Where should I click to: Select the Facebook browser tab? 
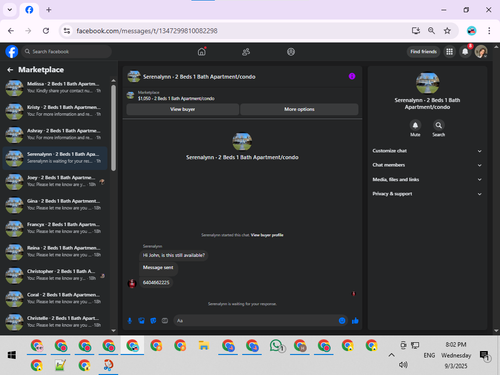[x=29, y=10]
